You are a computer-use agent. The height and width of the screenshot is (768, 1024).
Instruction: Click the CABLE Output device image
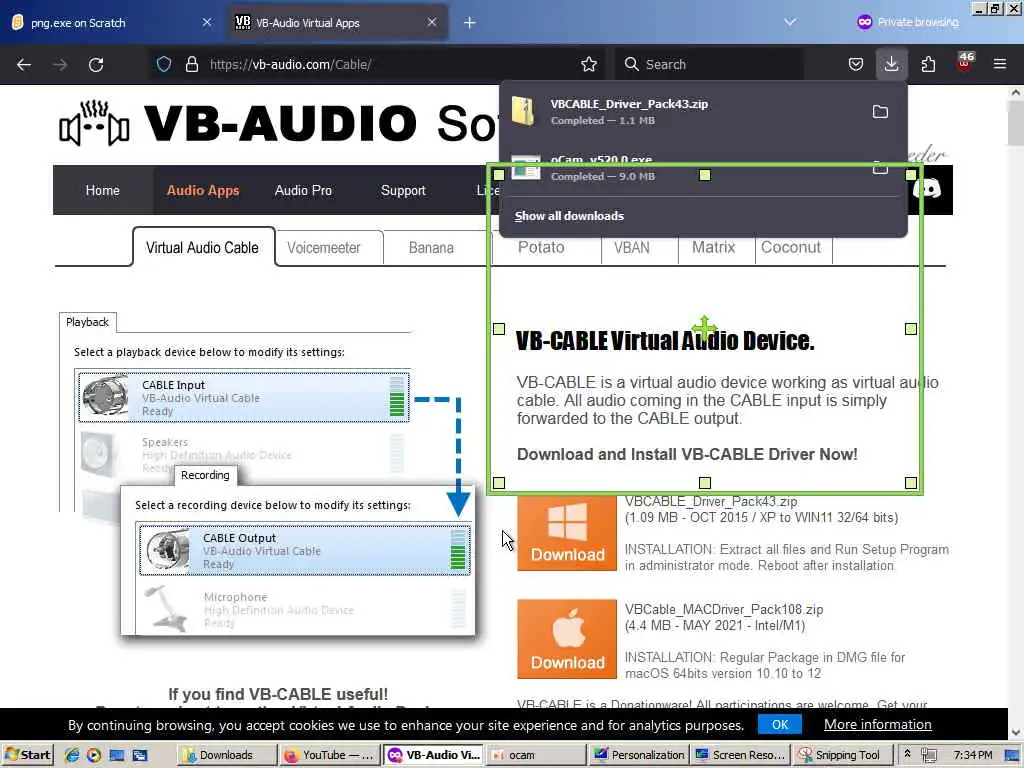click(167, 549)
